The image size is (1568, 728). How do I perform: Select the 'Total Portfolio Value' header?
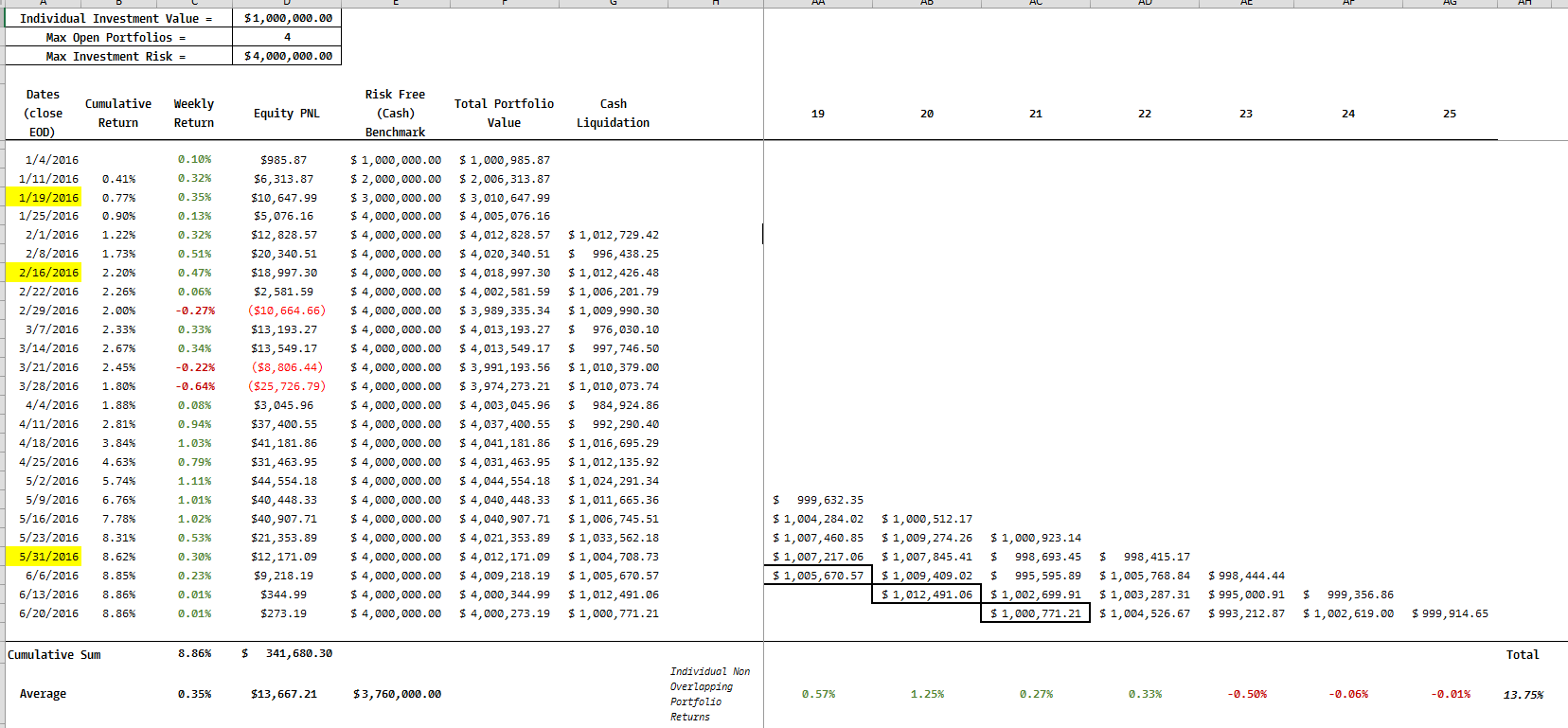pyautogui.click(x=504, y=113)
